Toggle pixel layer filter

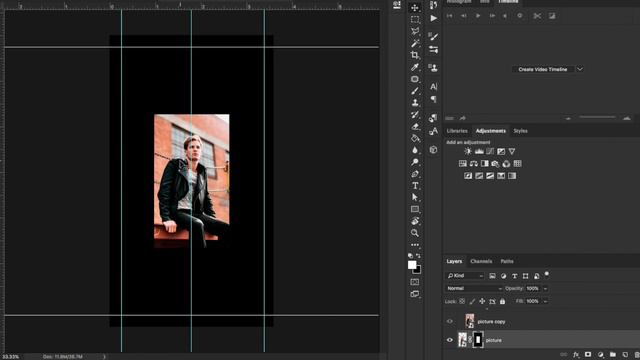tap(492, 276)
